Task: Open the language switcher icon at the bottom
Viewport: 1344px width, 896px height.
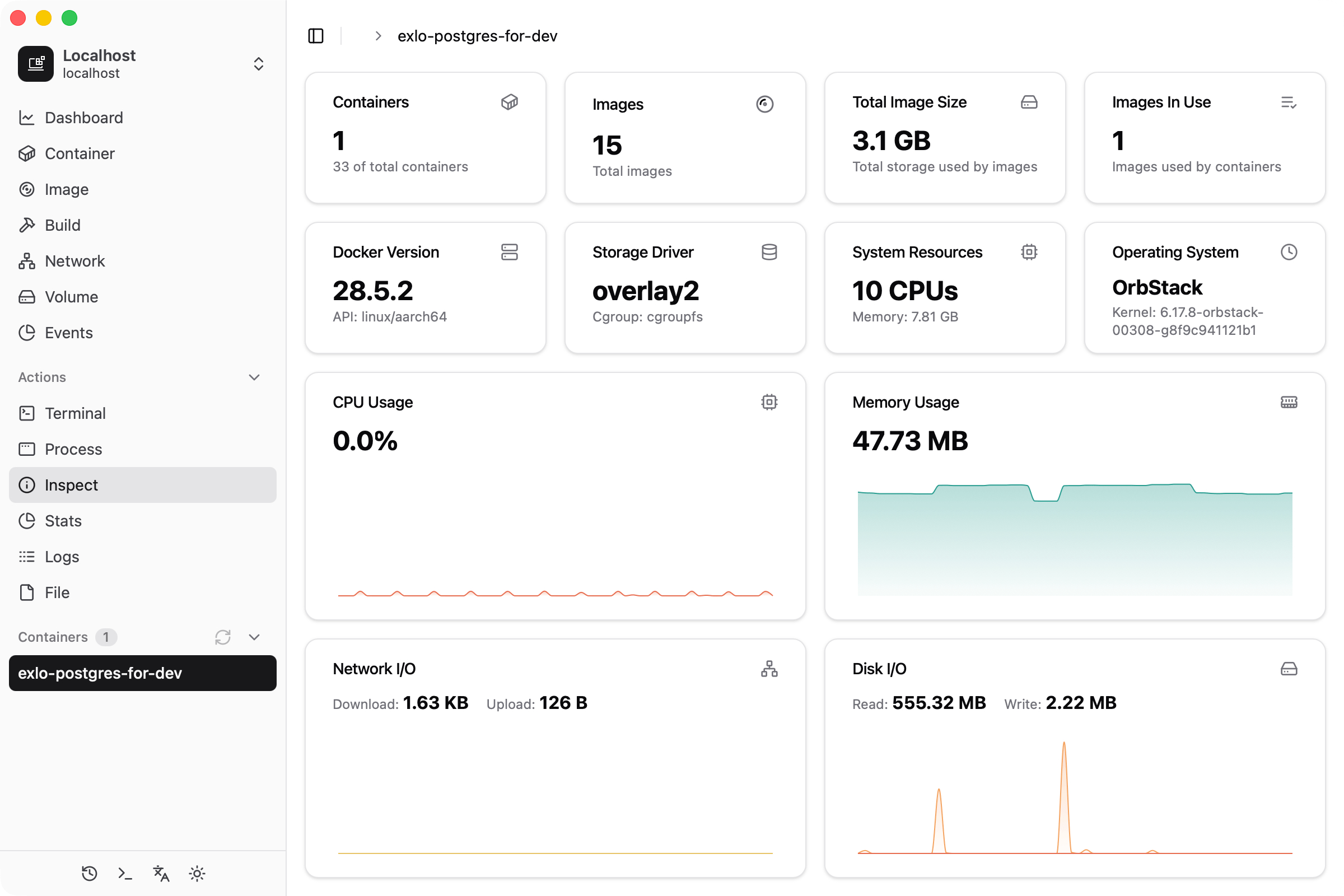Action: [x=161, y=874]
